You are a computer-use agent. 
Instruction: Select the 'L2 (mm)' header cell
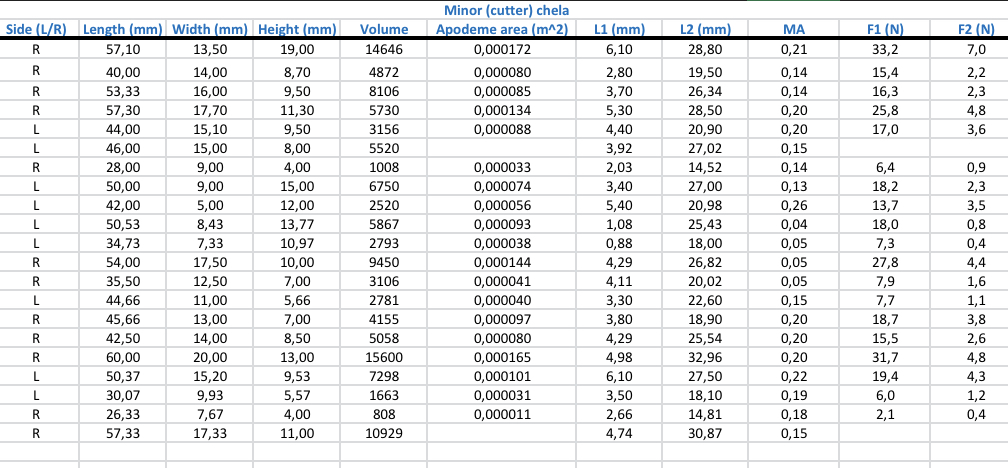click(706, 29)
